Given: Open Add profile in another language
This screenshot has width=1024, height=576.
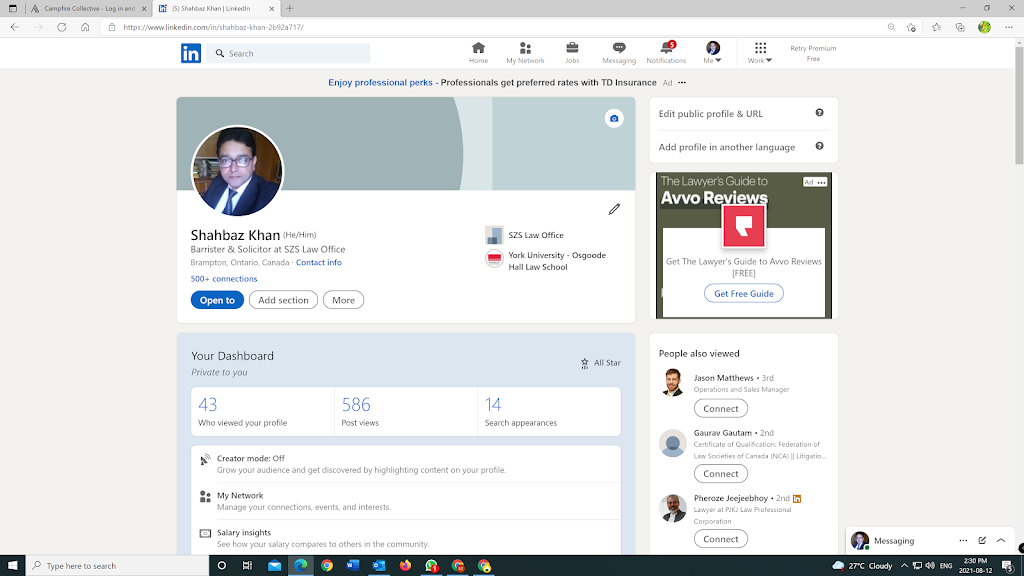Looking at the screenshot, I should [x=727, y=147].
